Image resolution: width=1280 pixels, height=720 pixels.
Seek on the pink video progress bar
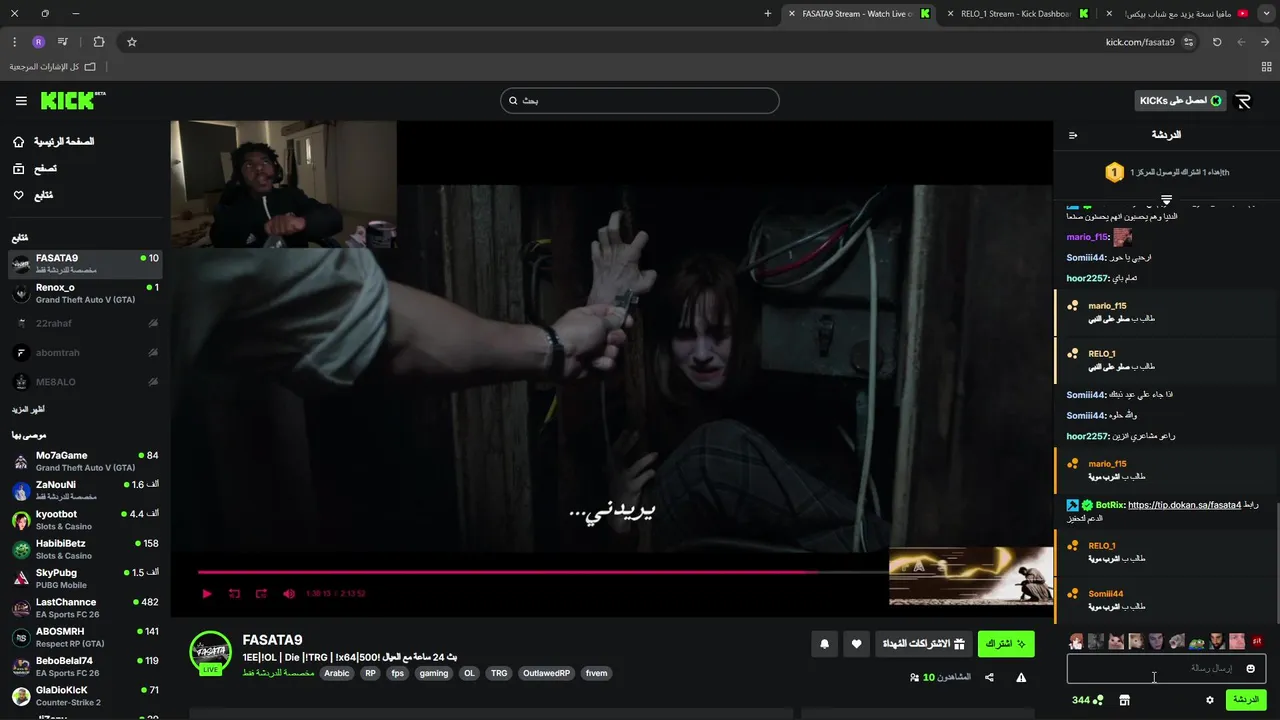[x=543, y=572]
